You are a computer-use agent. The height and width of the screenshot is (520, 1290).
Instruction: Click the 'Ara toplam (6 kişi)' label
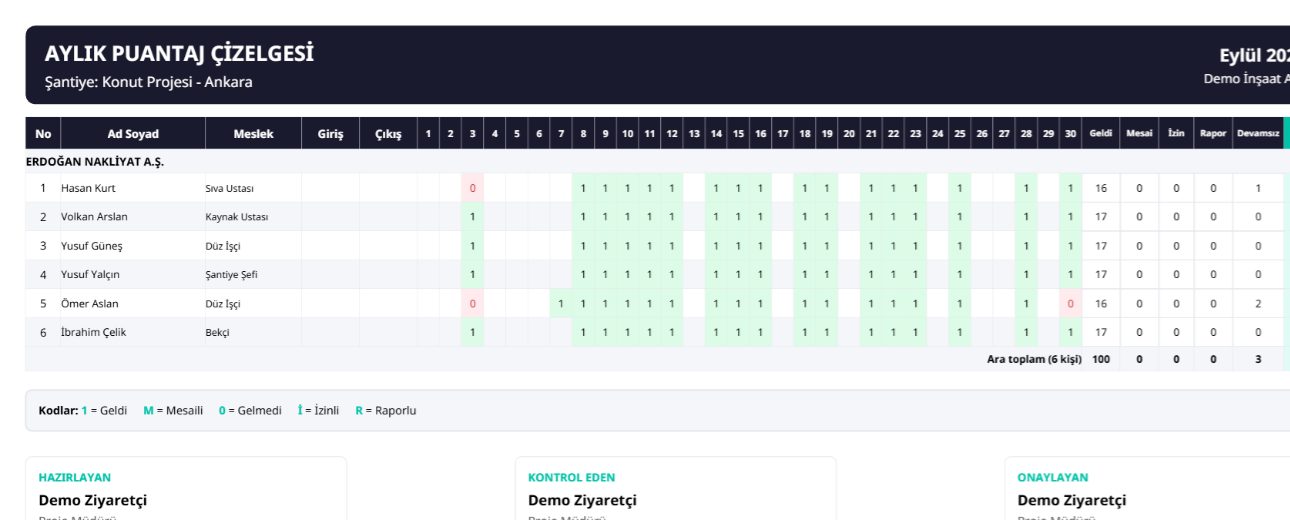click(1034, 358)
